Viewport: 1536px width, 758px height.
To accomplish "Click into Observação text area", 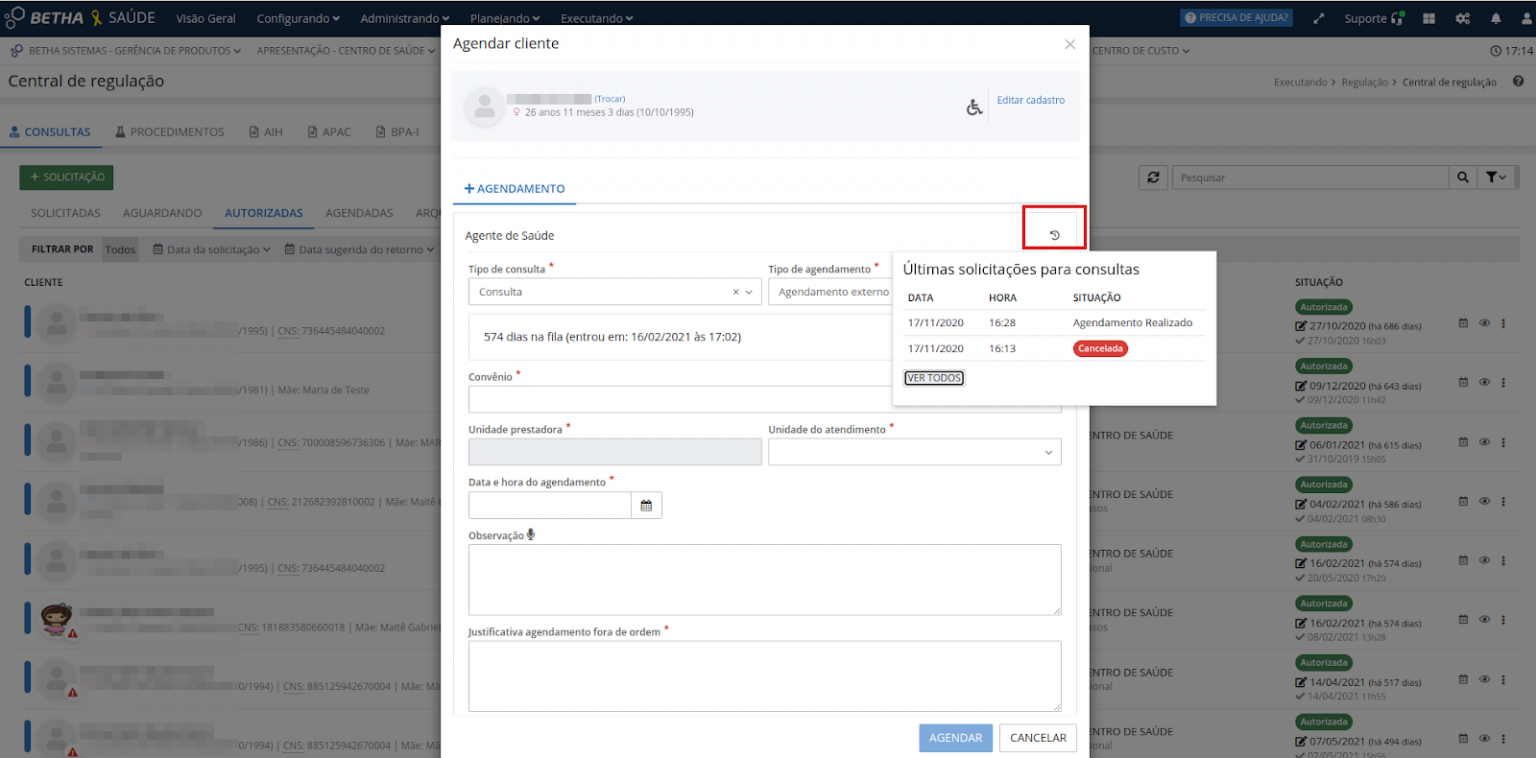I will point(765,579).
